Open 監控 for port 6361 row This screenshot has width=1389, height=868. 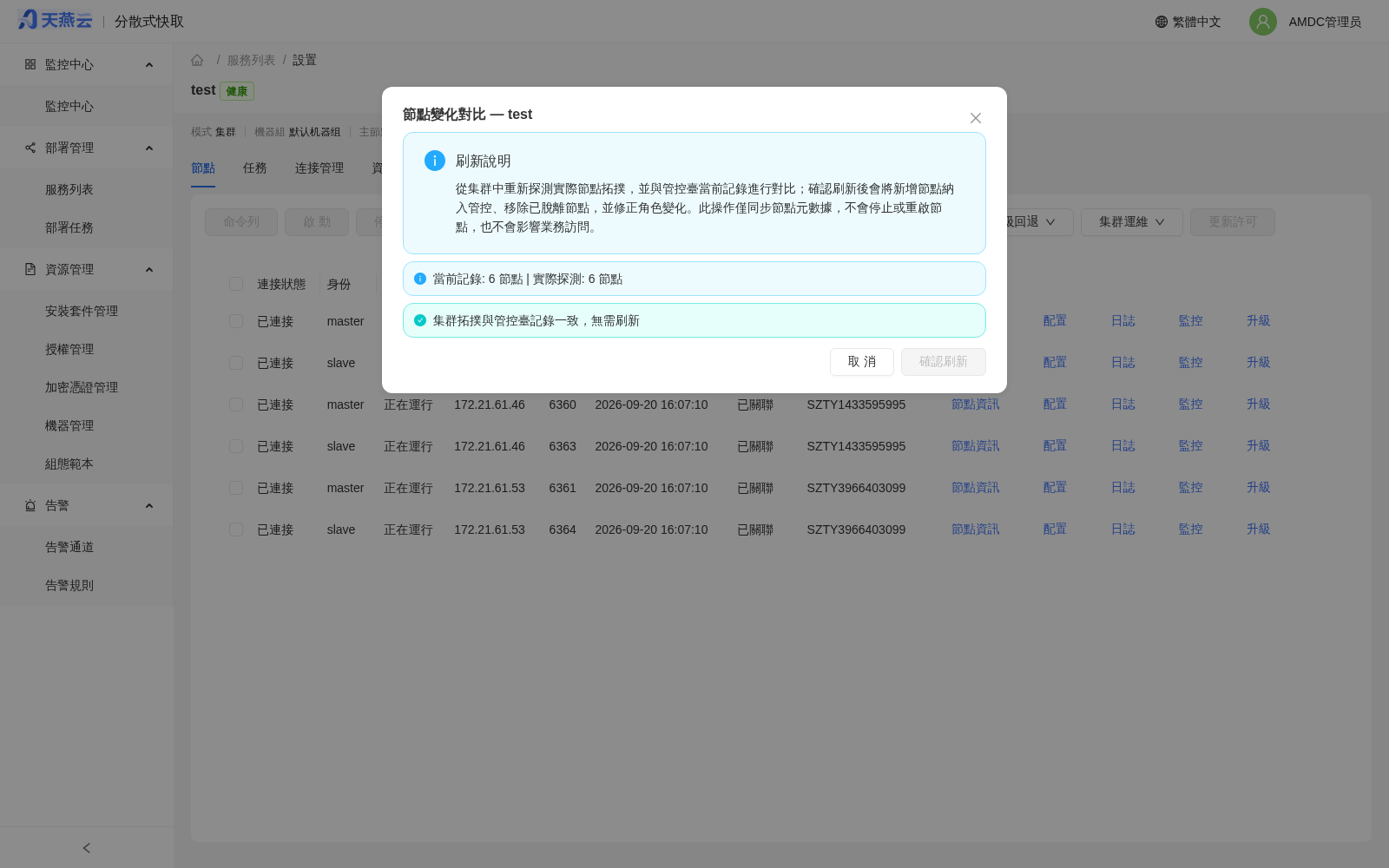click(1191, 488)
